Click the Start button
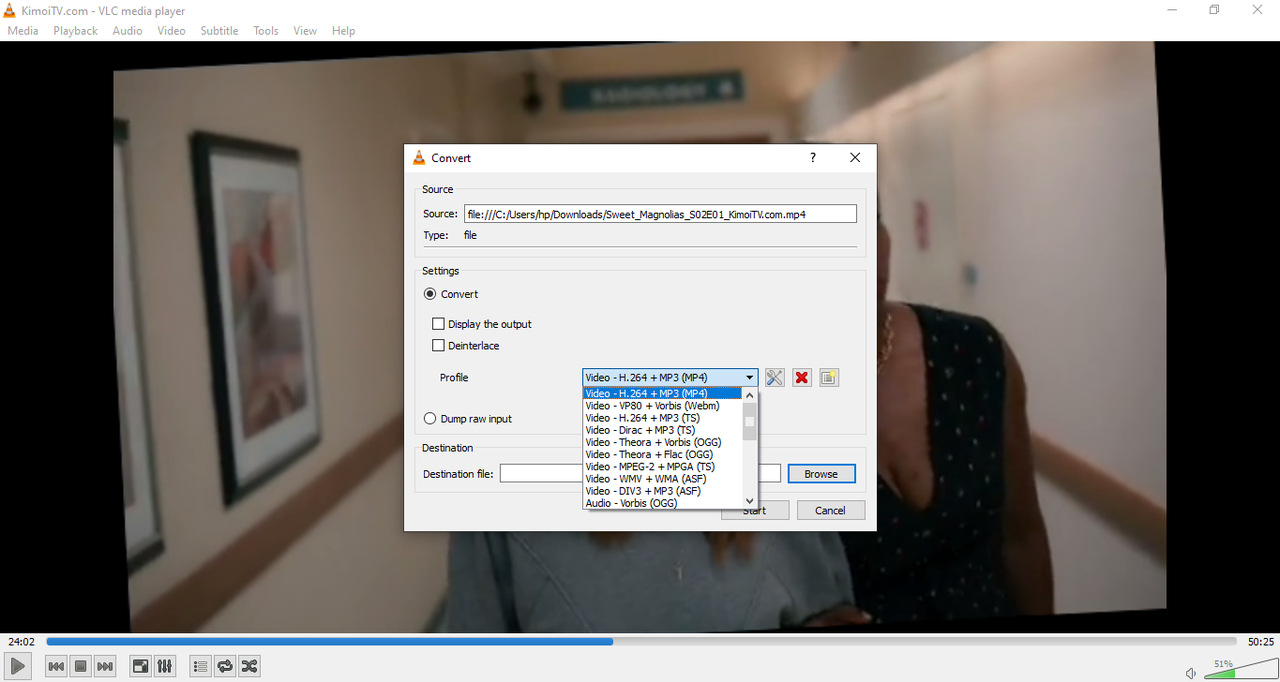The image size is (1280, 682). [755, 510]
